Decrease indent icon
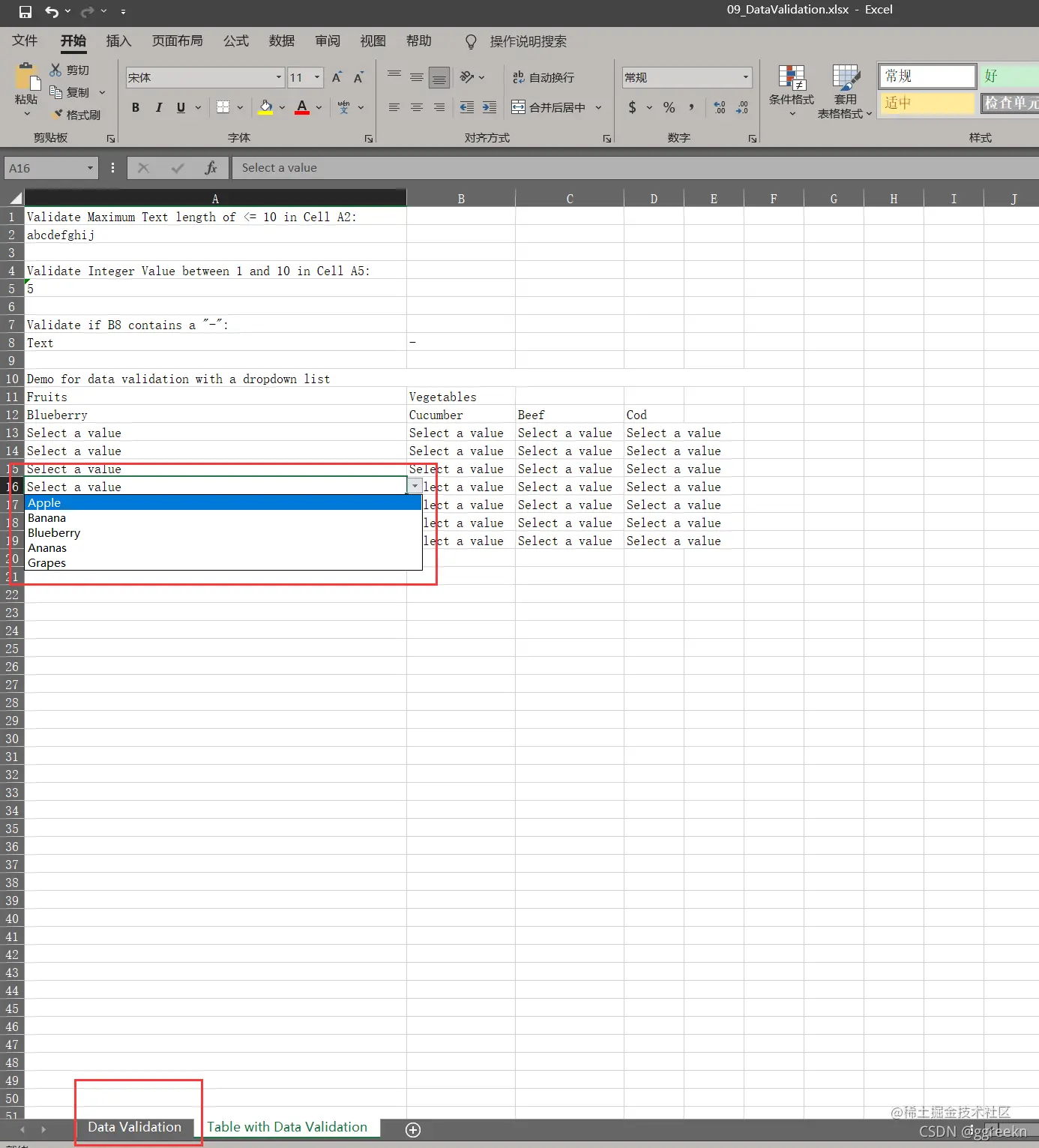The image size is (1039, 1148). [x=467, y=107]
